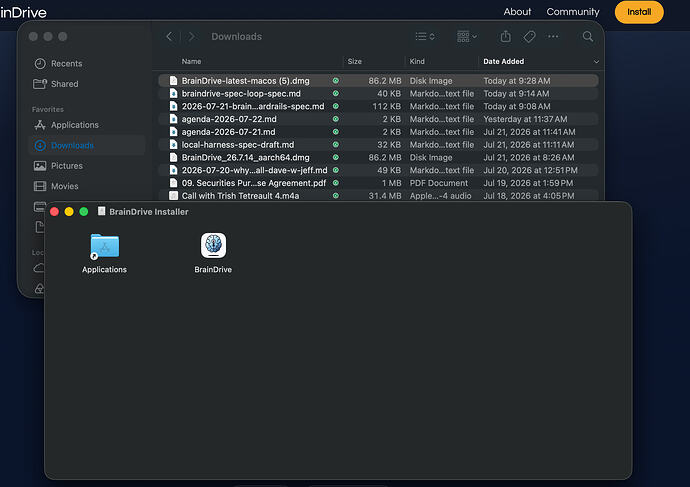
Task: Click the BrainDrive Installer title bar disk icon
Action: [x=102, y=212]
